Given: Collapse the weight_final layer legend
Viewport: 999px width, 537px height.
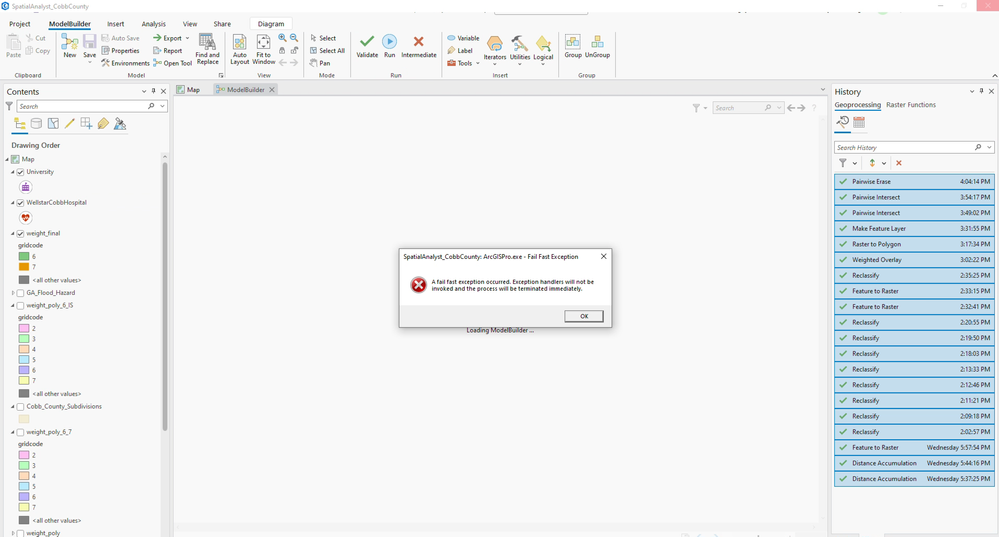Looking at the screenshot, I should point(13,234).
